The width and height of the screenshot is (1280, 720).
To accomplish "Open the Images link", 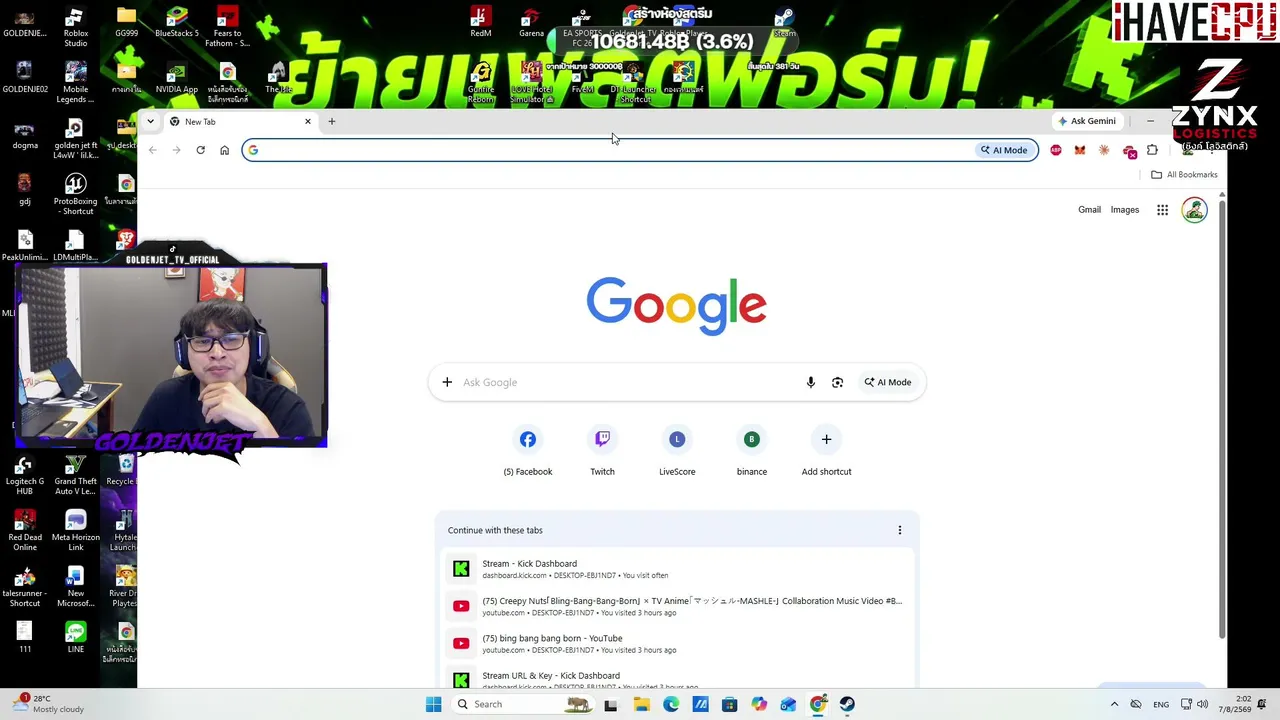I will point(1125,210).
